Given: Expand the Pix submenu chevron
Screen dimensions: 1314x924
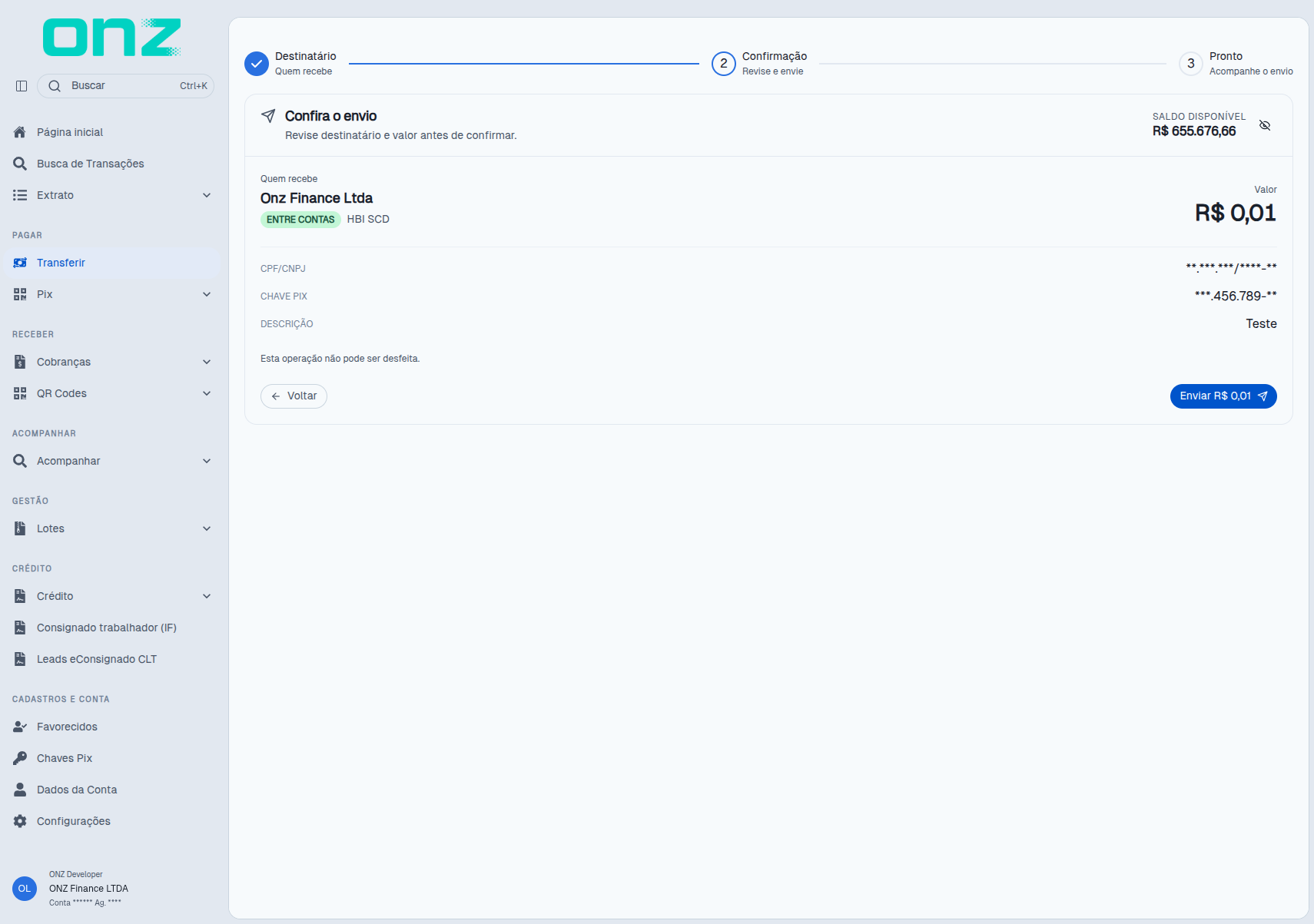Looking at the screenshot, I should [207, 294].
